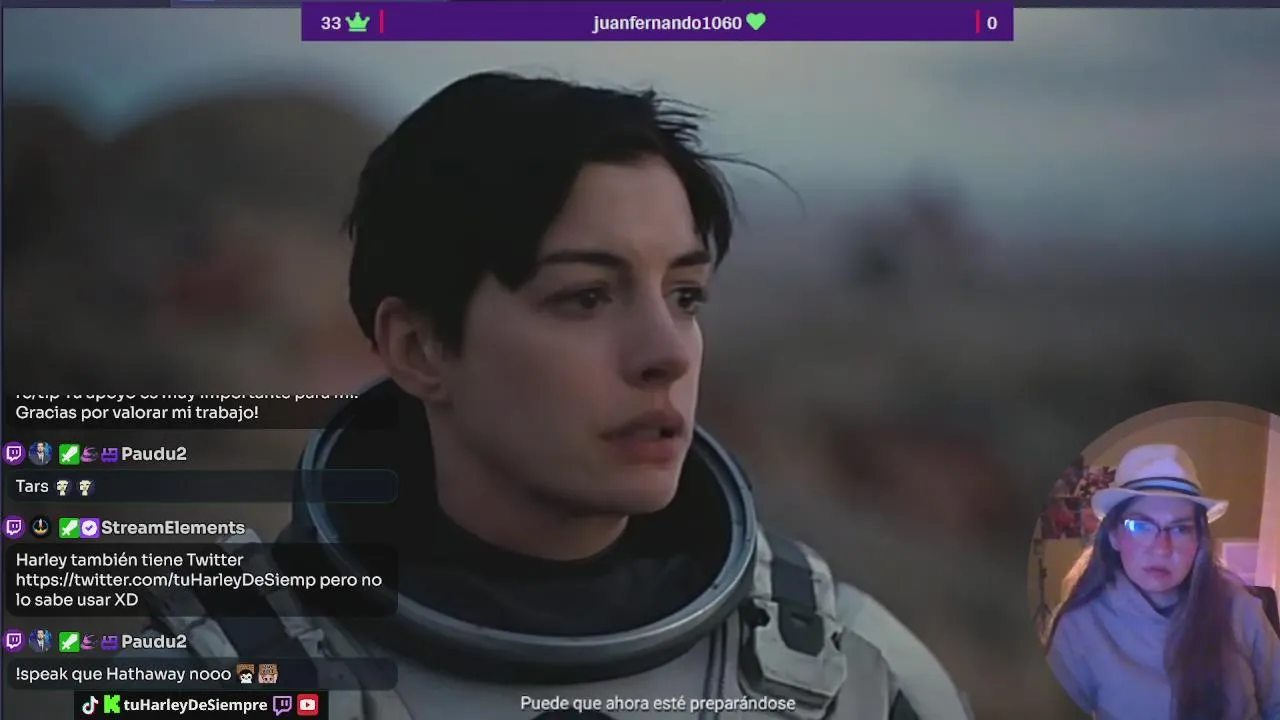This screenshot has height=720, width=1280.
Task: Click the crown icon beside 33
Action: point(358,23)
